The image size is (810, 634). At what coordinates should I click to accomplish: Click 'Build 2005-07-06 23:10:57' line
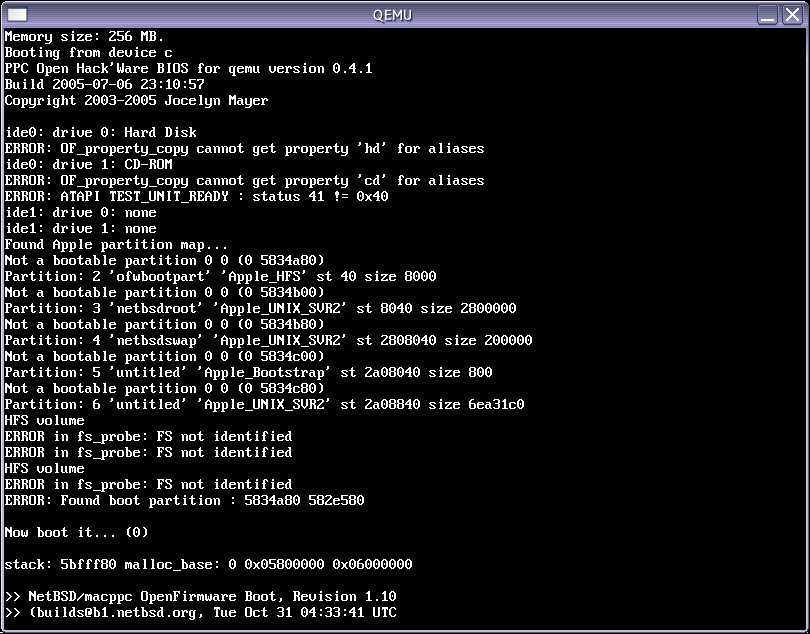pyautogui.click(x=104, y=84)
